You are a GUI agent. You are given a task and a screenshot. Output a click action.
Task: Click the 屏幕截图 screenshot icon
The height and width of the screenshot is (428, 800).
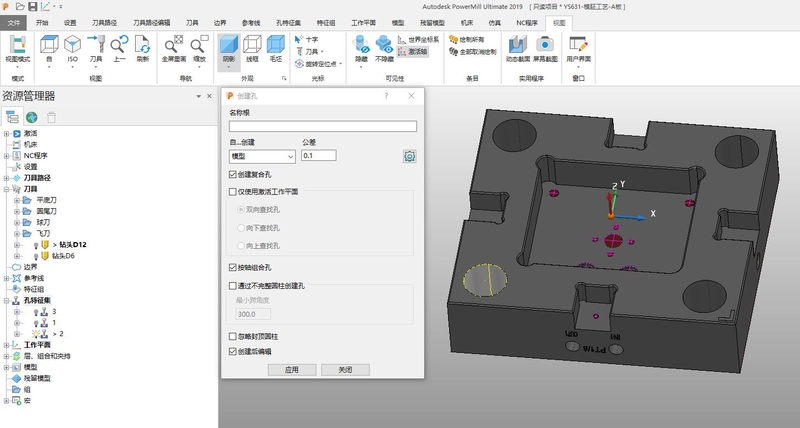click(x=545, y=49)
